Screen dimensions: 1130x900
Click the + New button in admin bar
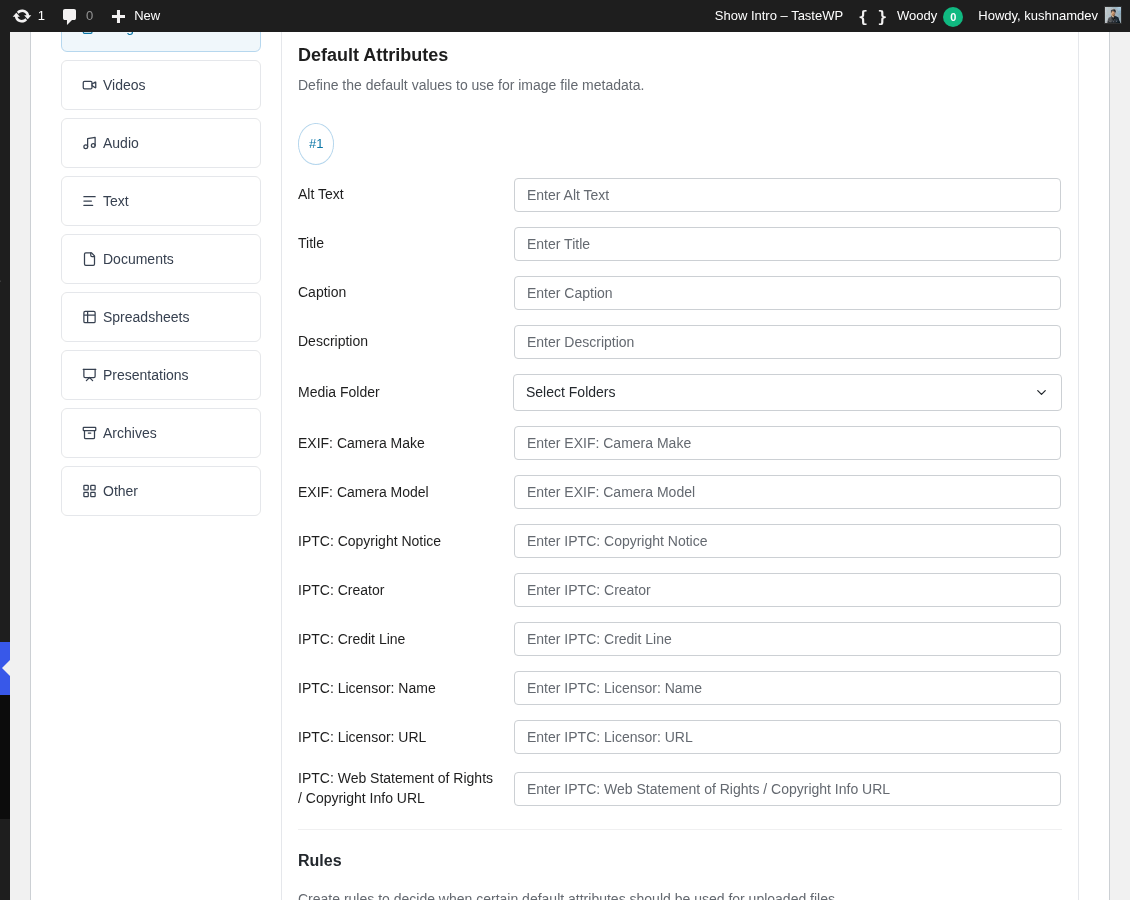point(135,16)
